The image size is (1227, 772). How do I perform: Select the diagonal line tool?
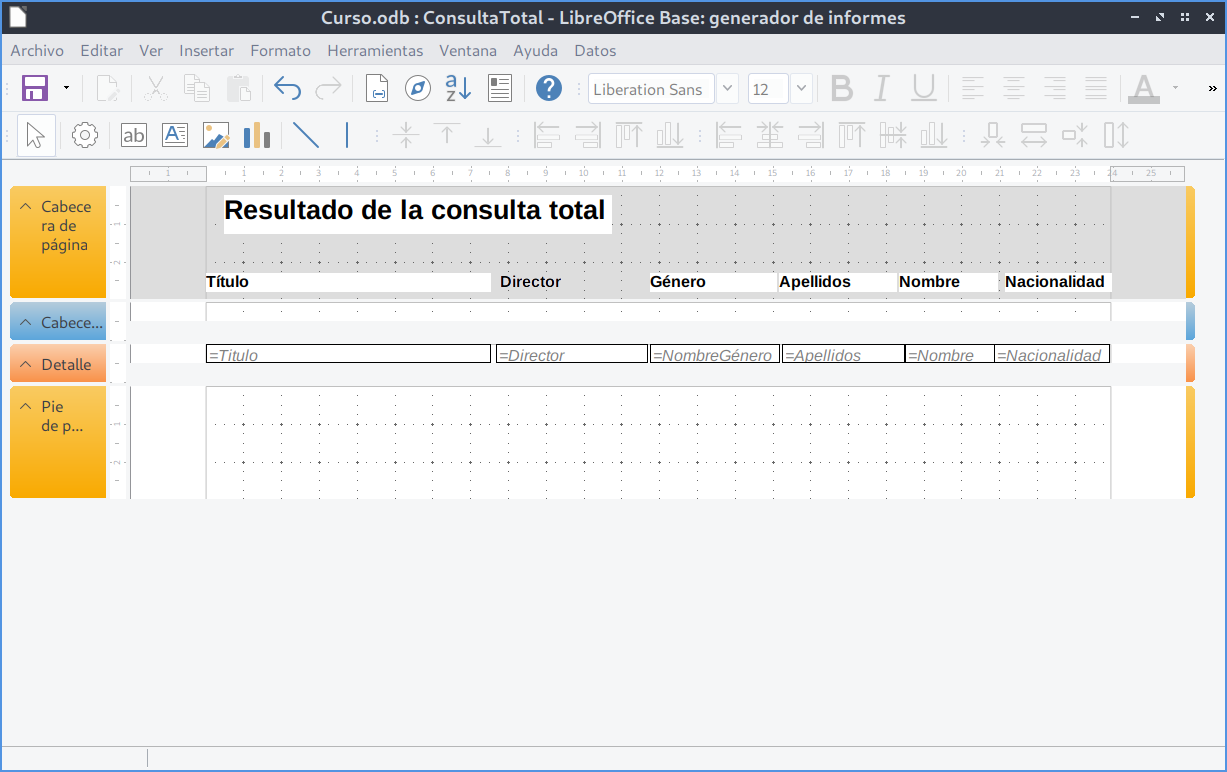(305, 135)
